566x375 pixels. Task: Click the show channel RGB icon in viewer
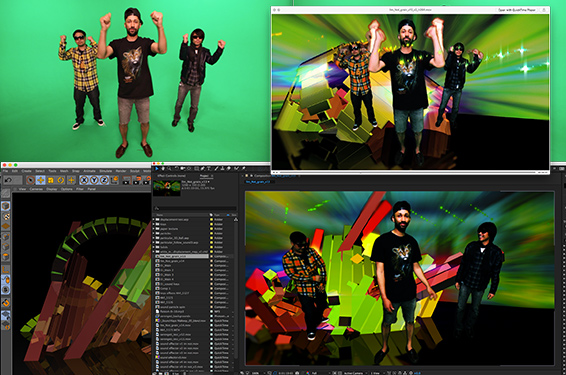point(307,373)
